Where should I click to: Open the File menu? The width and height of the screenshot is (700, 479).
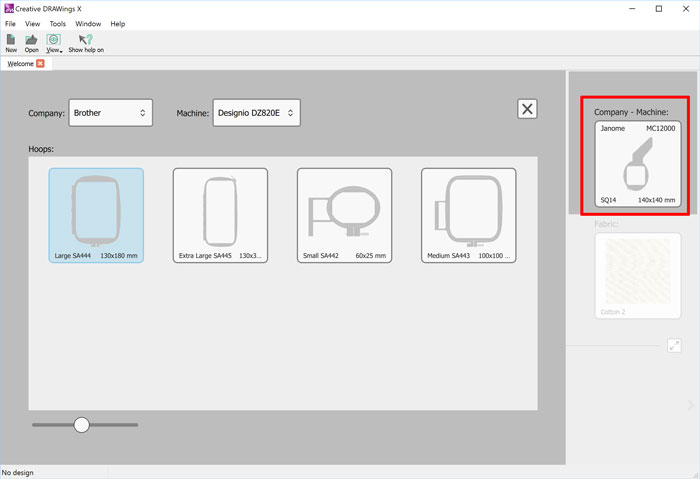coord(10,23)
